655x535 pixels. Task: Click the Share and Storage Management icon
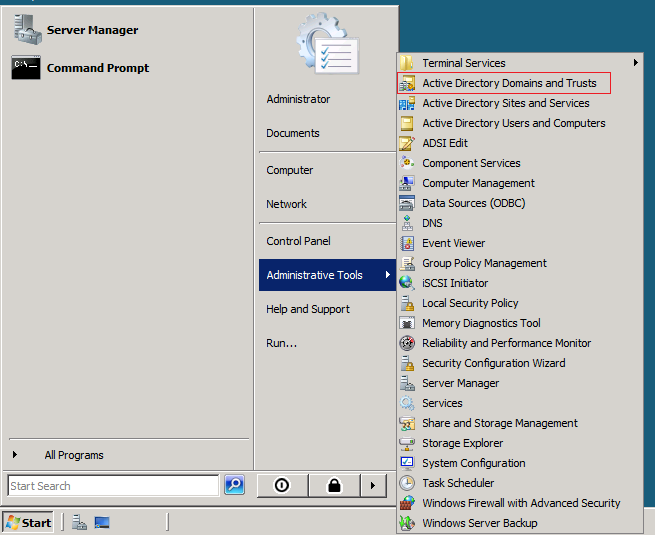click(407, 423)
